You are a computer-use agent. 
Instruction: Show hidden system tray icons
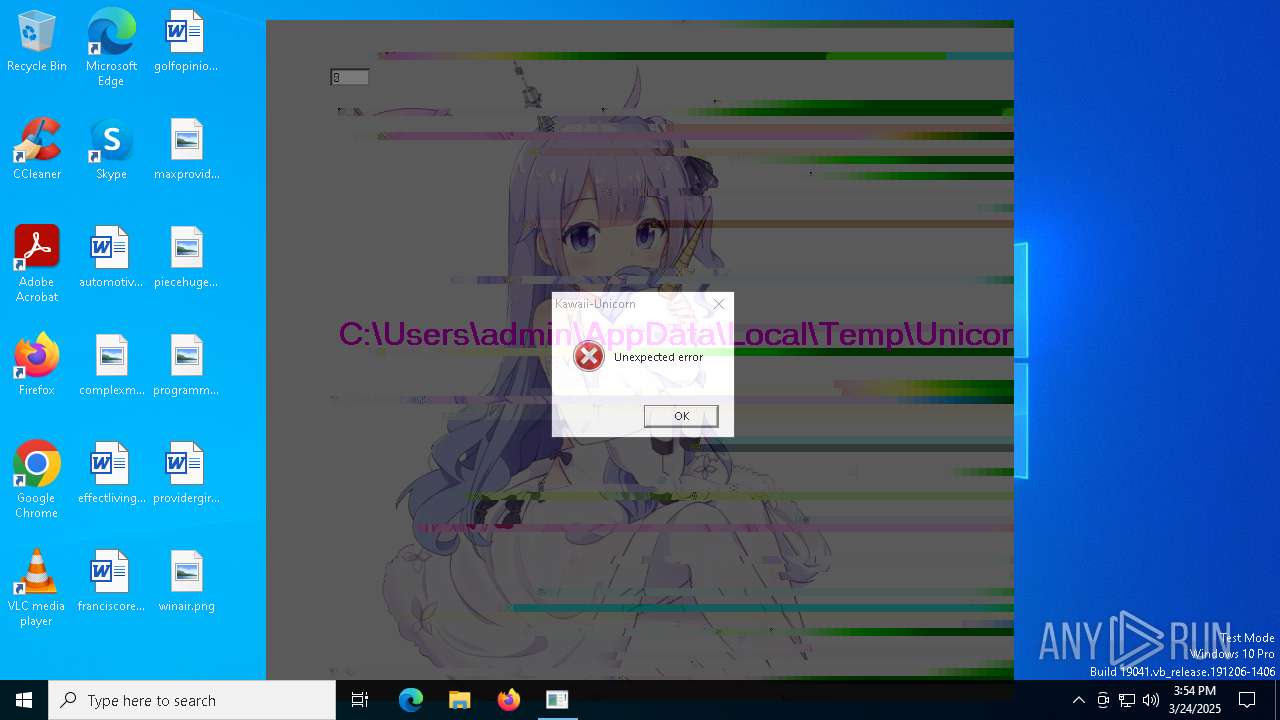1078,700
